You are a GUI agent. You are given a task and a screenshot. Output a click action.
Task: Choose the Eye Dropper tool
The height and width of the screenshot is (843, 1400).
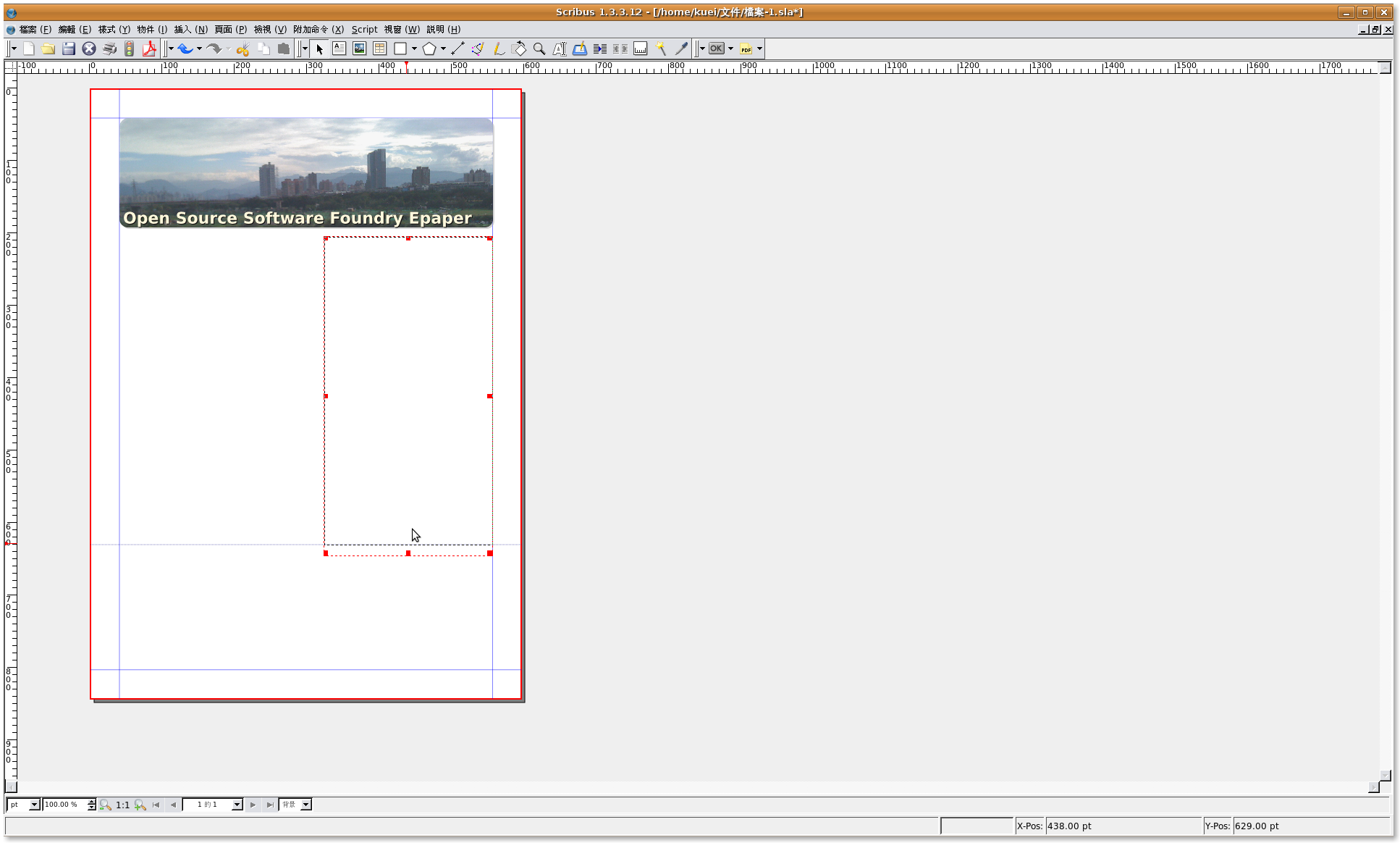click(x=681, y=49)
